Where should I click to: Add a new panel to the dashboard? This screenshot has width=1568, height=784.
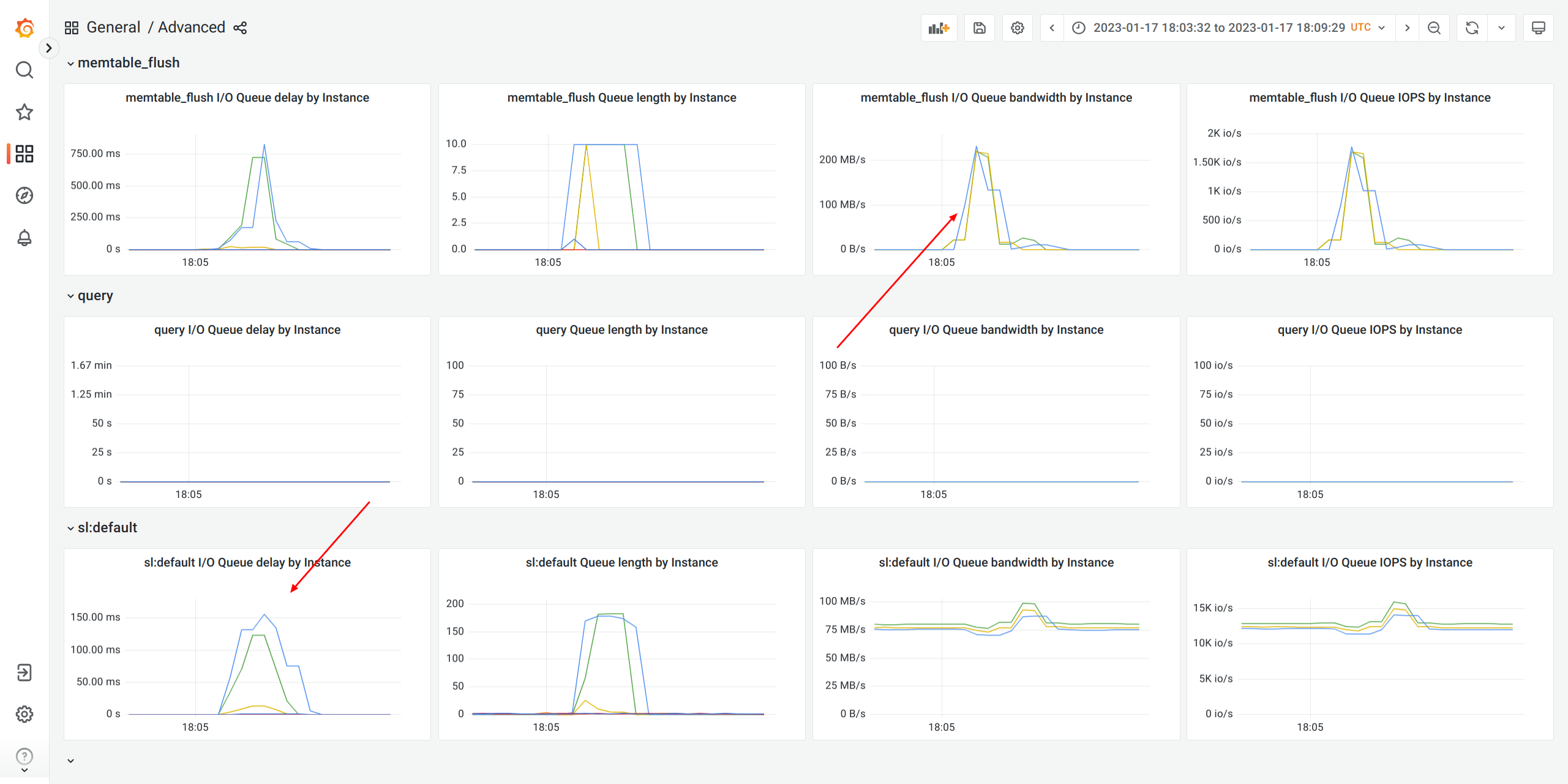point(939,28)
